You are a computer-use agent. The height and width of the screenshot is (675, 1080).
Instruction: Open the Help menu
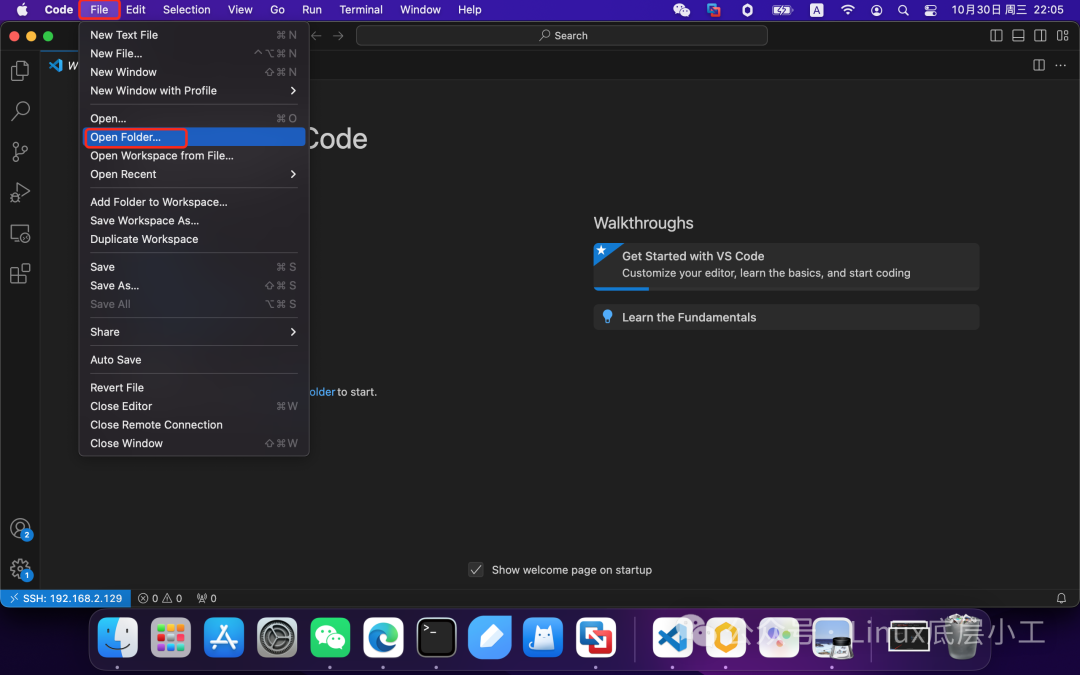point(470,10)
